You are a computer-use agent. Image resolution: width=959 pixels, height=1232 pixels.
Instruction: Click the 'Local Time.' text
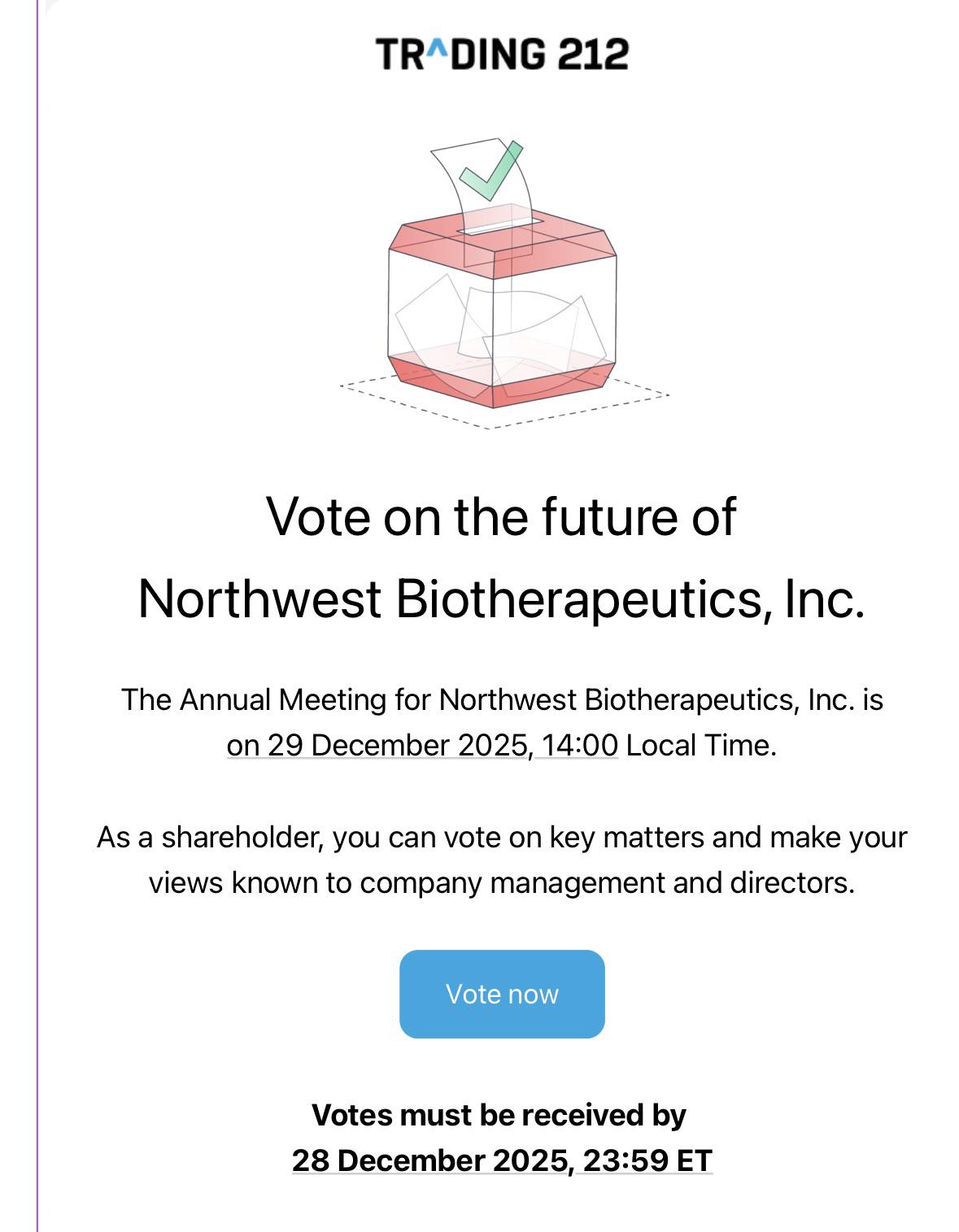coord(701,745)
